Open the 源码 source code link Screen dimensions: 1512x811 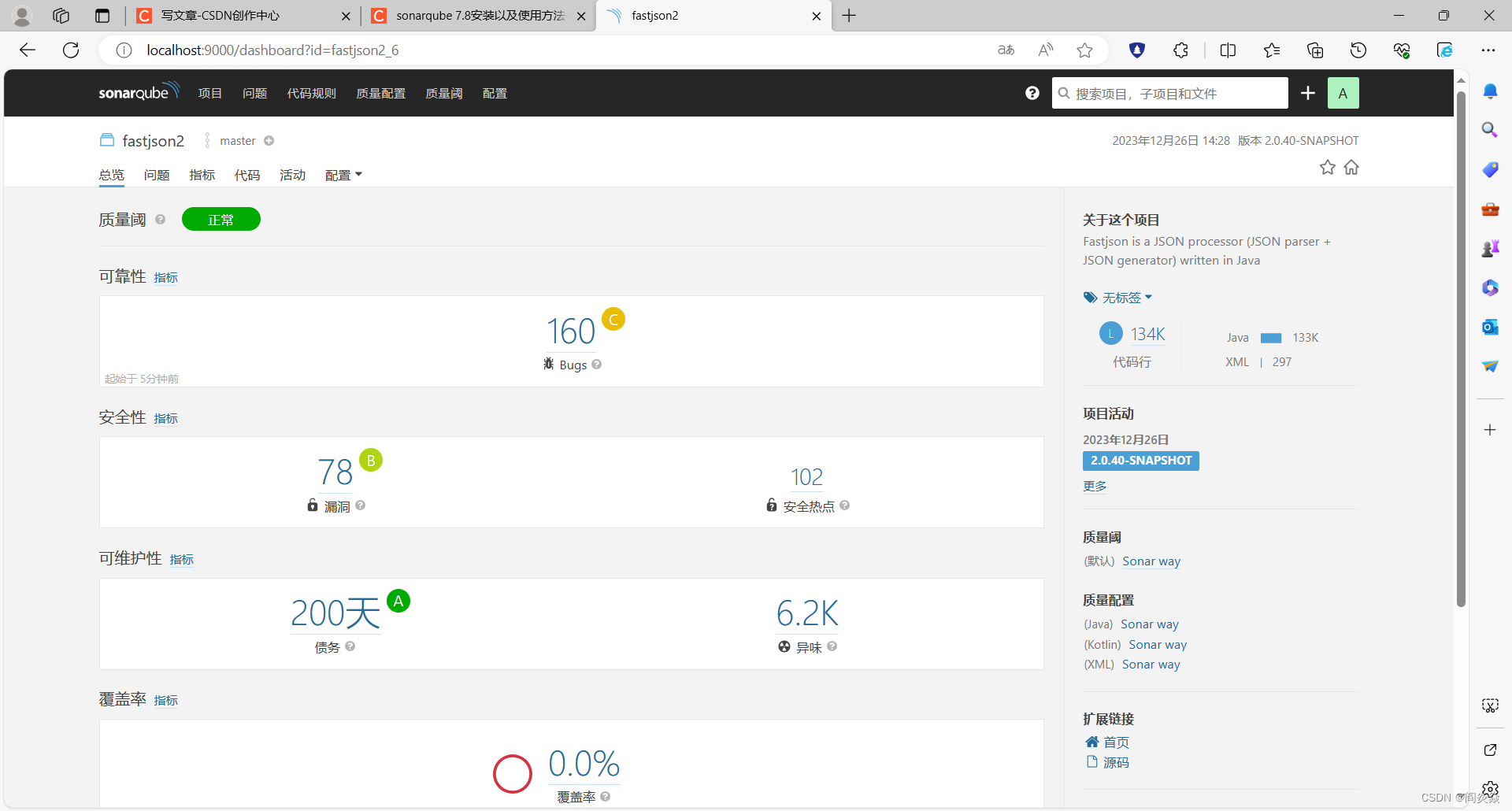pyautogui.click(x=1116, y=762)
